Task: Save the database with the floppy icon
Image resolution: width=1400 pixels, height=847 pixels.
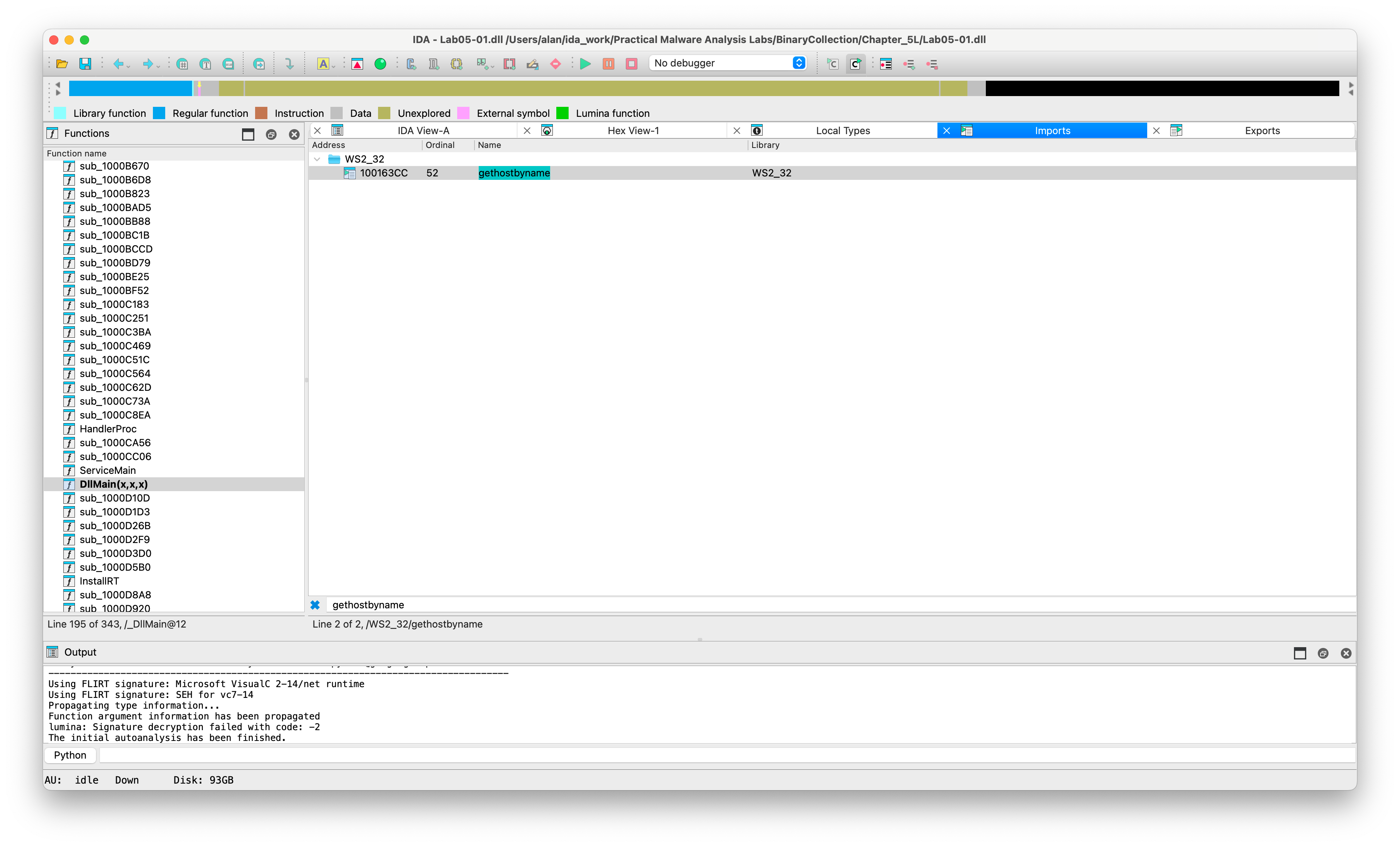Action: point(85,64)
